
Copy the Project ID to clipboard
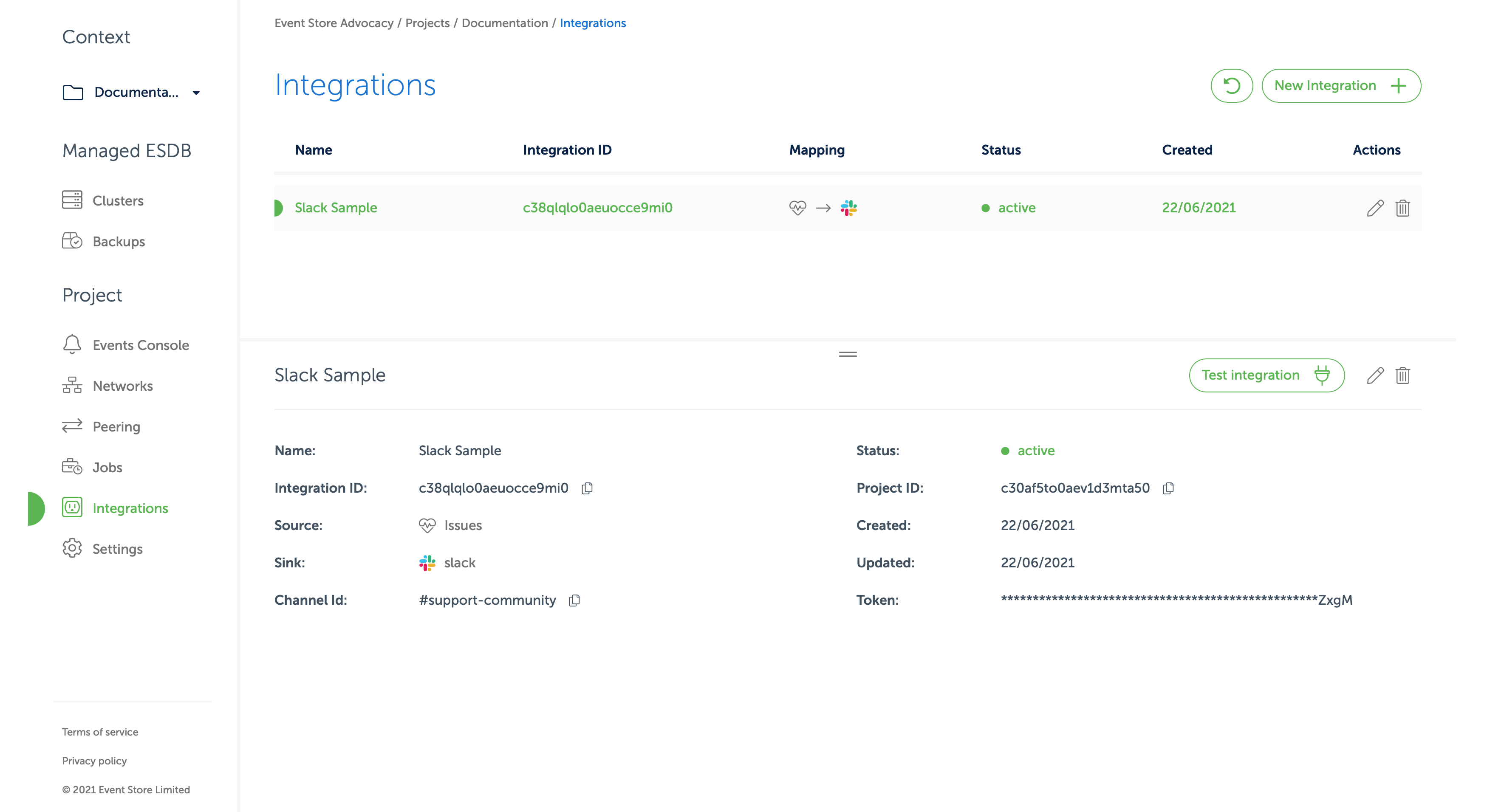pos(1168,488)
